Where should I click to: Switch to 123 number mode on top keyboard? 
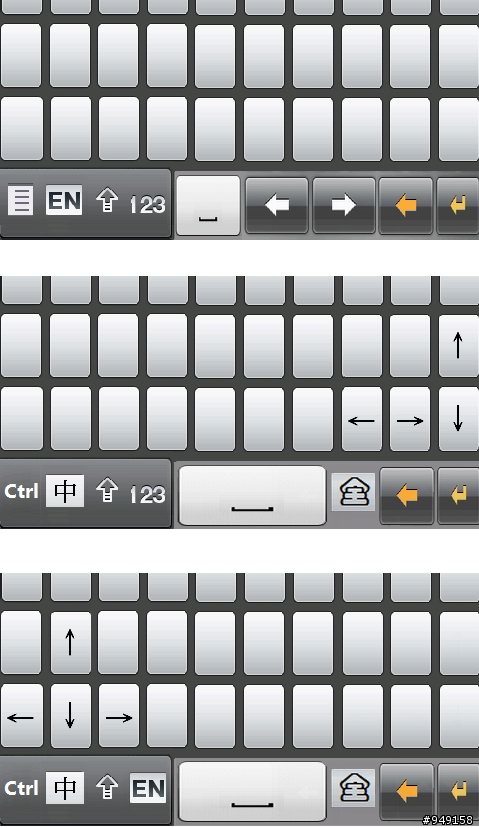(148, 204)
